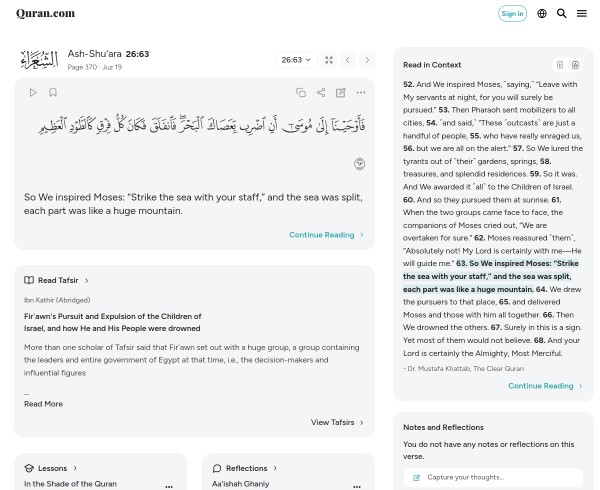
Task: Click Aa'ishah Ghaniy author name
Action: 240,484
